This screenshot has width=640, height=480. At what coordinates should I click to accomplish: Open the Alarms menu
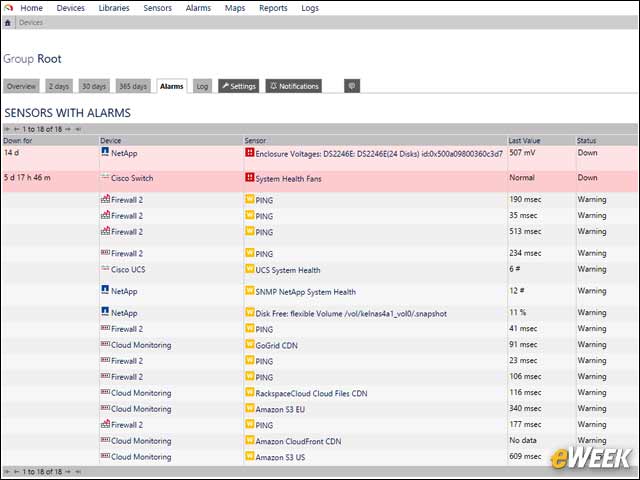(198, 8)
